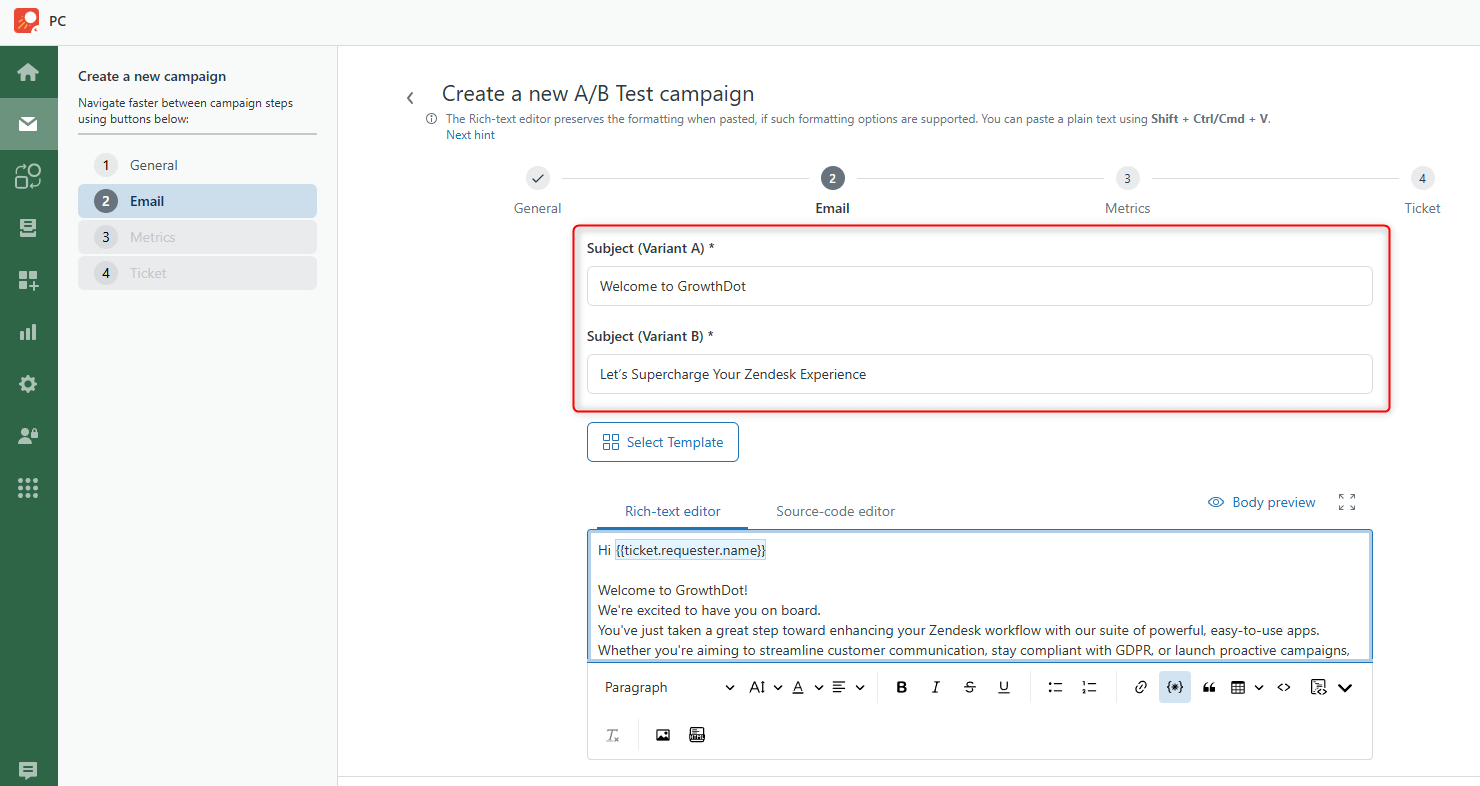This screenshot has height=786, width=1480.
Task: Open the chat bubble icon at sidebar bottom
Action: point(28,770)
